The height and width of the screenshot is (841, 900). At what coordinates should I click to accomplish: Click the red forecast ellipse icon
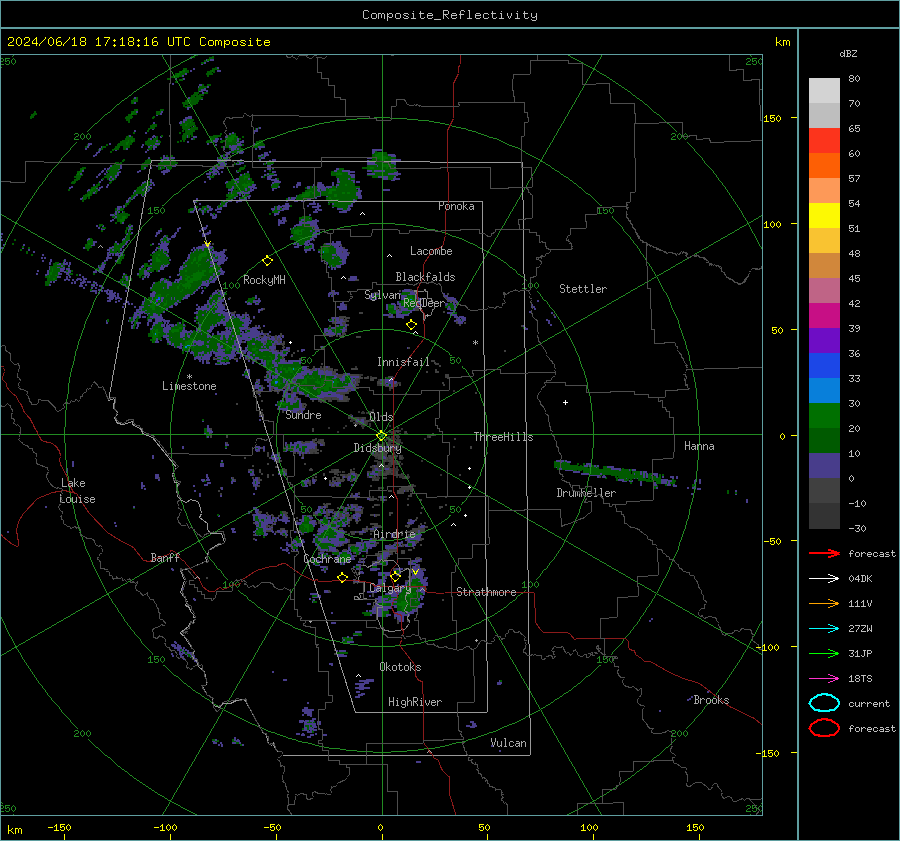(x=824, y=728)
